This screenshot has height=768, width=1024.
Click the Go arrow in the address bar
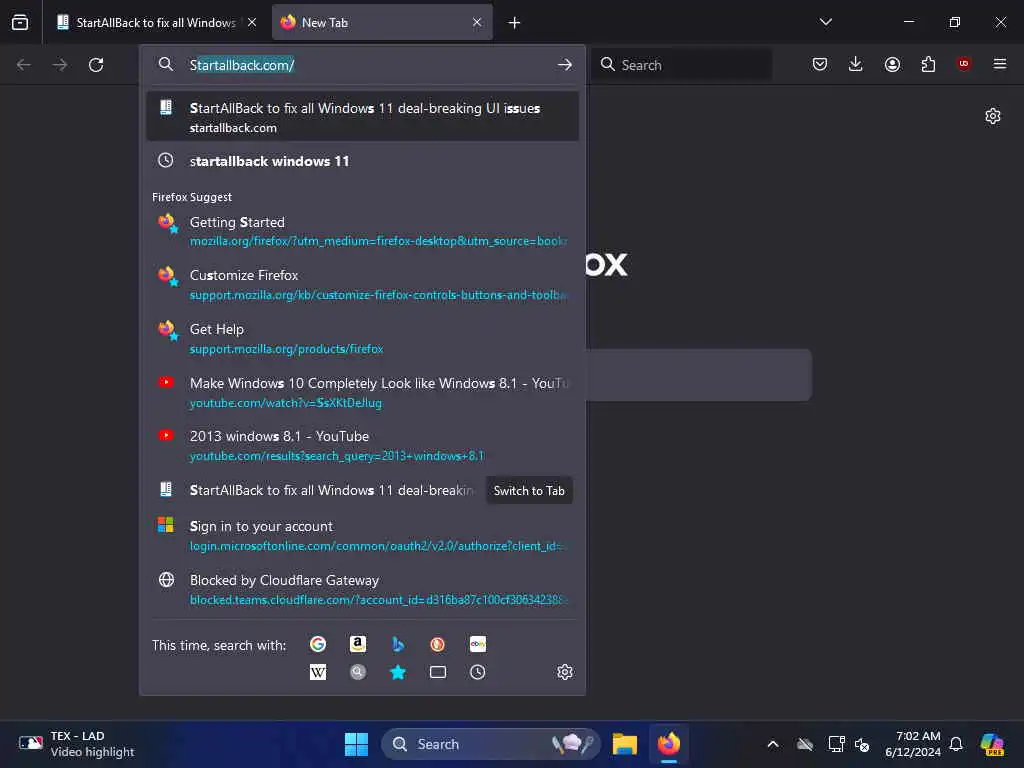[x=565, y=65]
